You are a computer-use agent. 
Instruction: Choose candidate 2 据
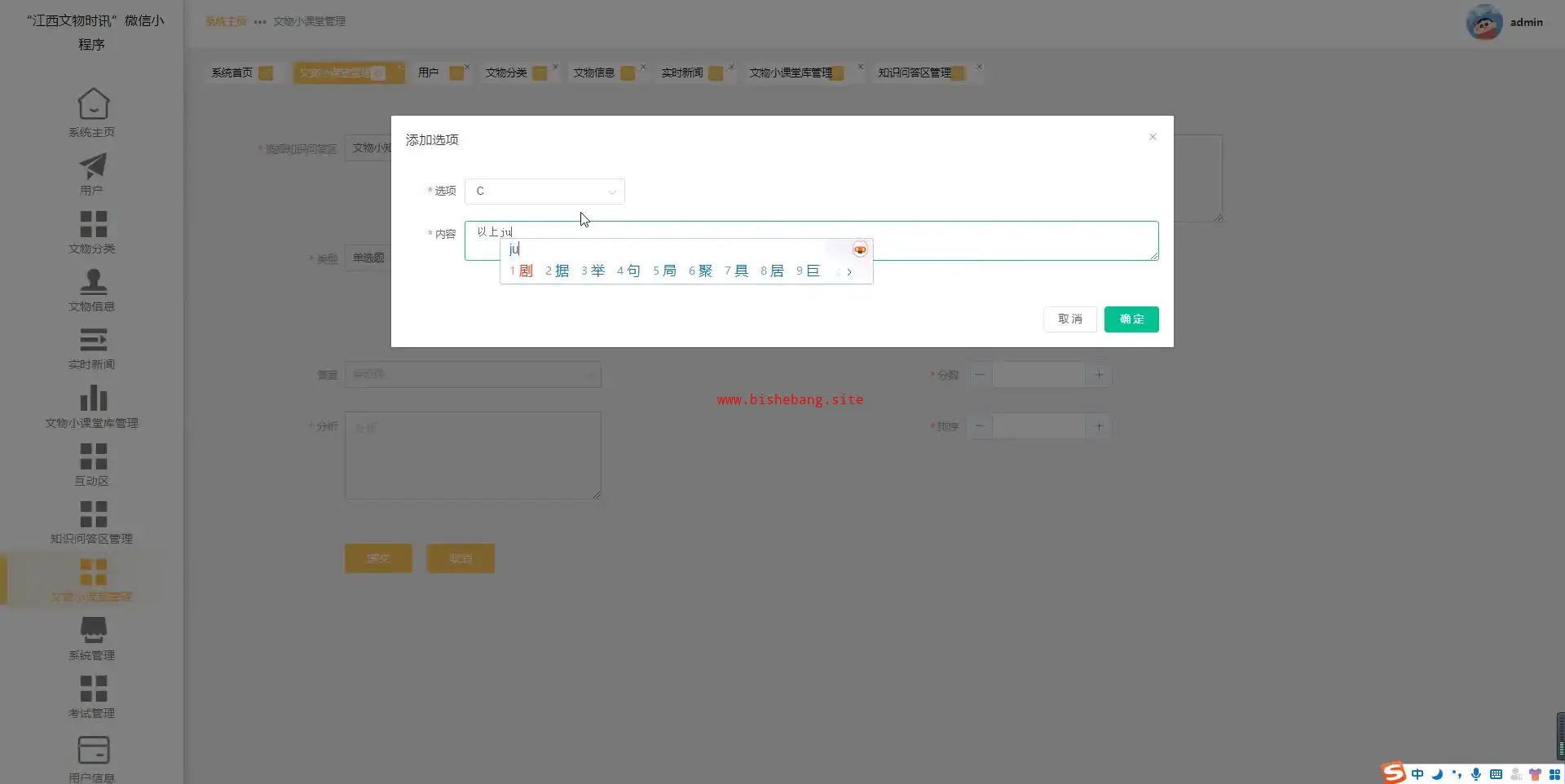(x=558, y=271)
